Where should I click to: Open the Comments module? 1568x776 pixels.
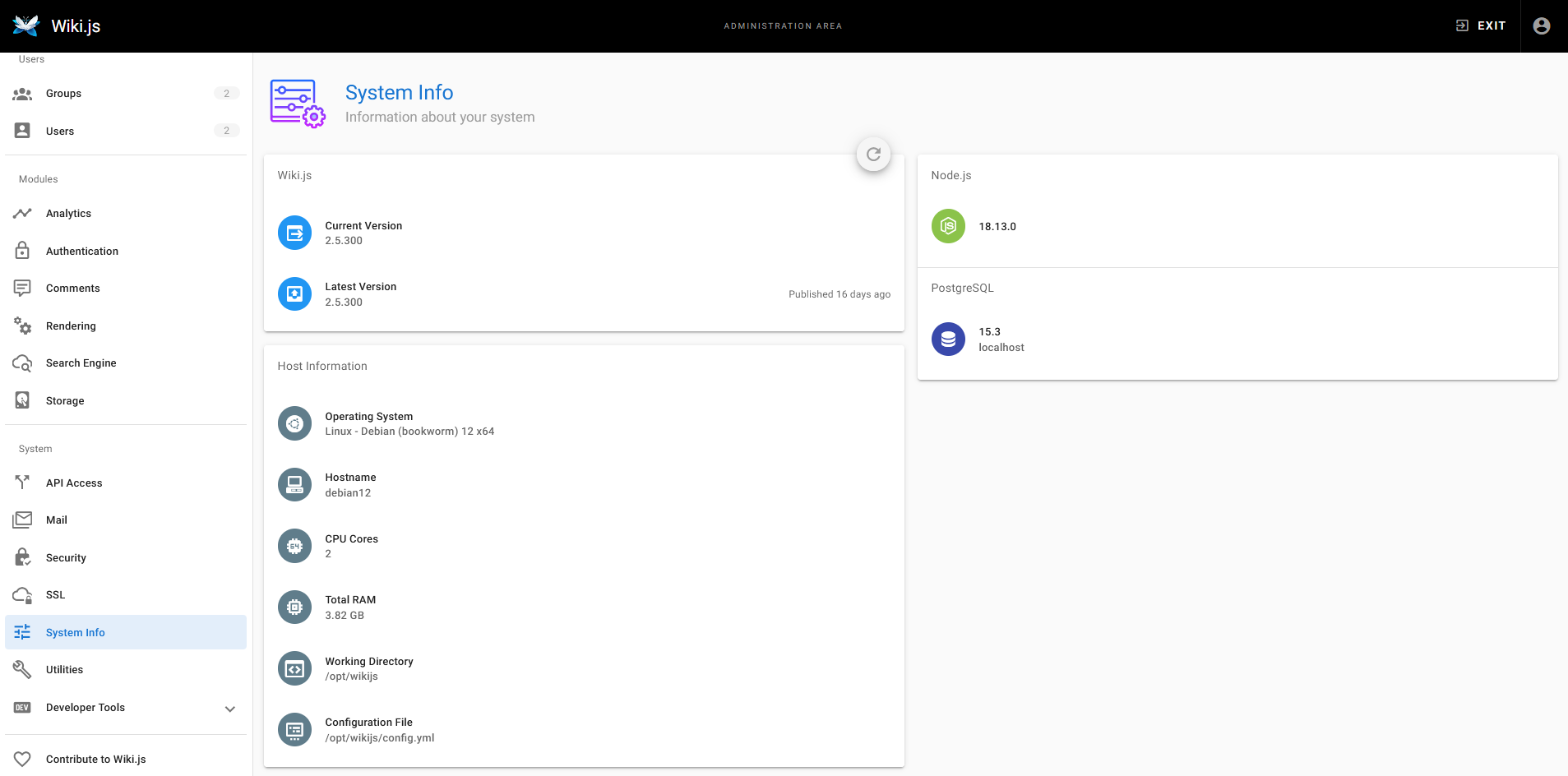point(126,289)
